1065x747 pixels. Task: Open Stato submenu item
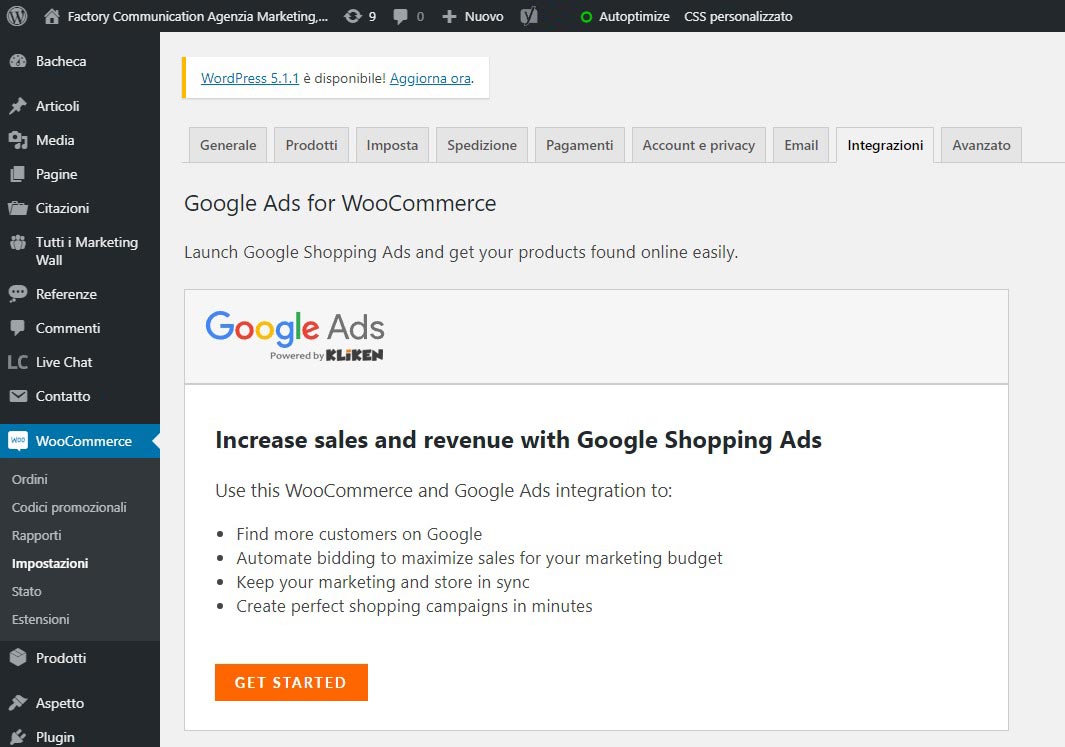26,591
